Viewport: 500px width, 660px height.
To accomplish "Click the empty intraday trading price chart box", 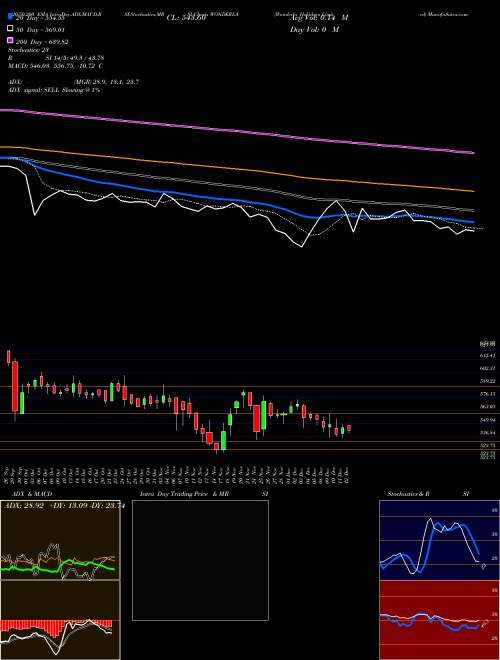I will pyautogui.click(x=200, y=560).
